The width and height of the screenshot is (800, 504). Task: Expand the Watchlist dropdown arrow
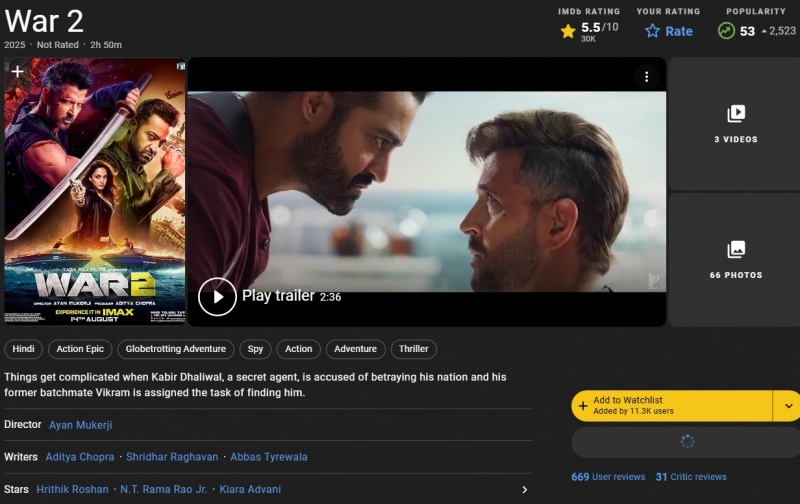(x=788, y=405)
